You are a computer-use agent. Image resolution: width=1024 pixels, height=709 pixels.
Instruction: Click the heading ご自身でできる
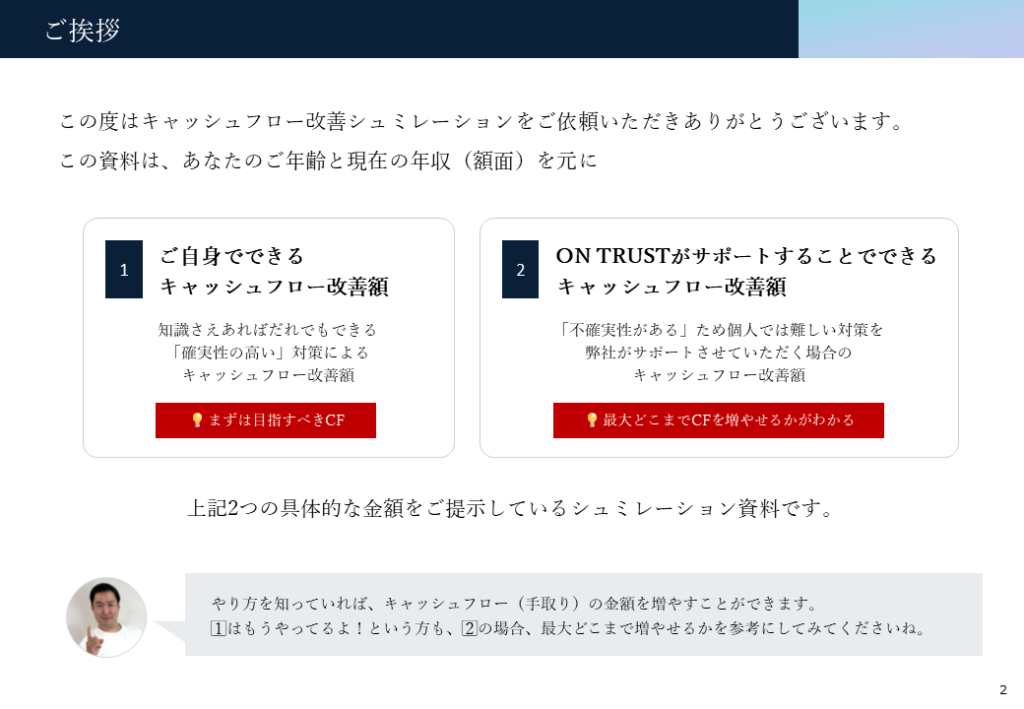[232, 255]
